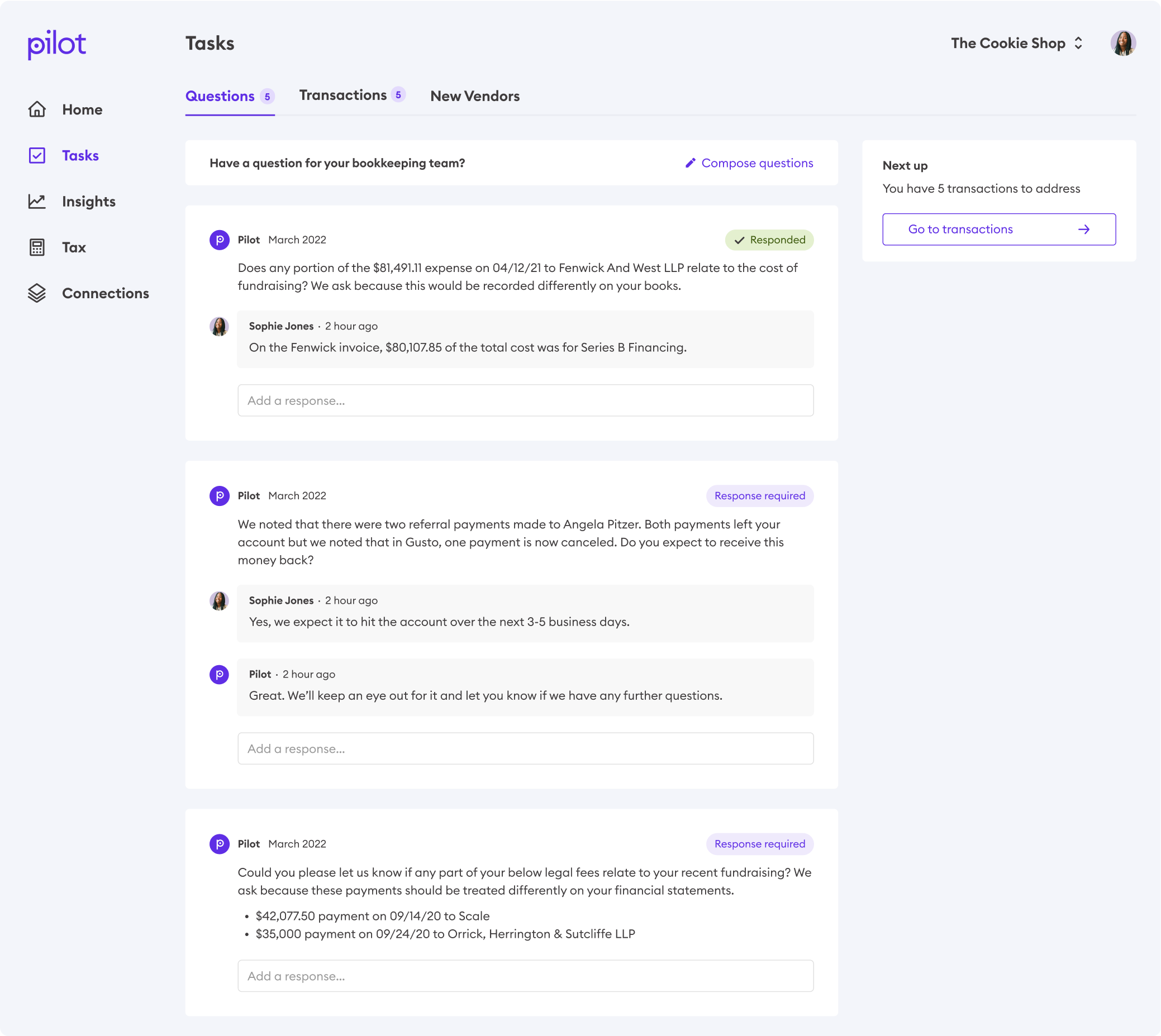Click the Insights chart icon
Screen dimensions: 1161x1036
tap(37, 202)
